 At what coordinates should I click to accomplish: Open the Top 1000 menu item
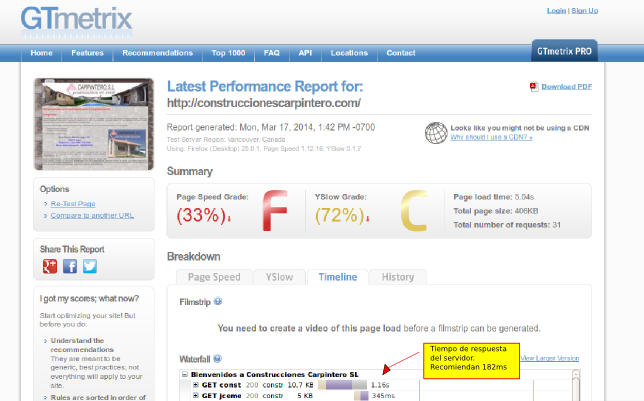228,53
